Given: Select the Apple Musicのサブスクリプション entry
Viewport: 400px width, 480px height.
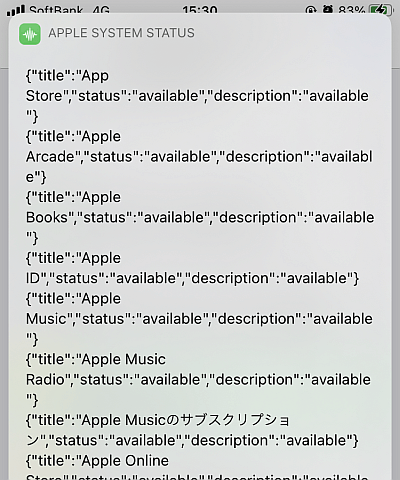Looking at the screenshot, I should (x=192, y=430).
